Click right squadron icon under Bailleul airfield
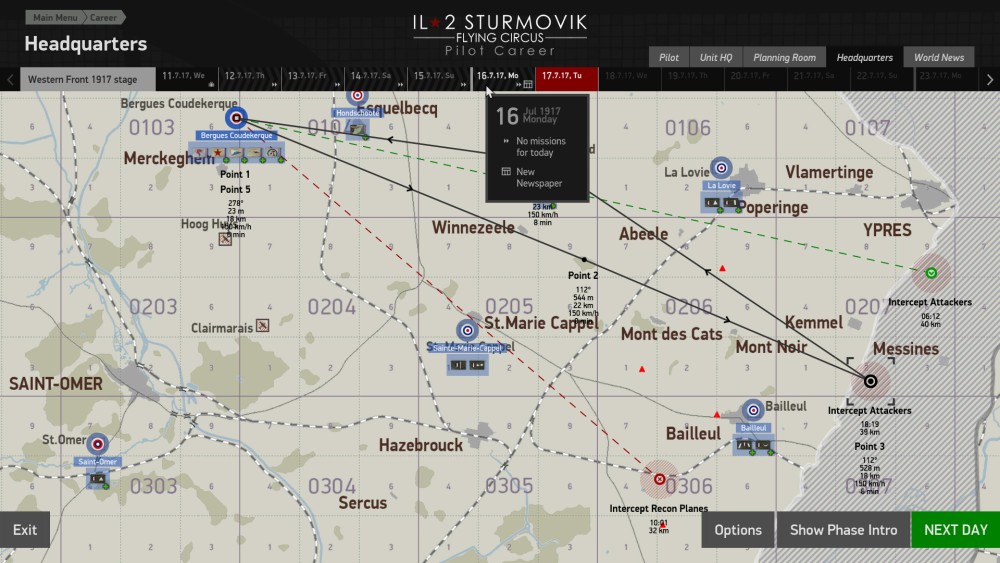 763,445
